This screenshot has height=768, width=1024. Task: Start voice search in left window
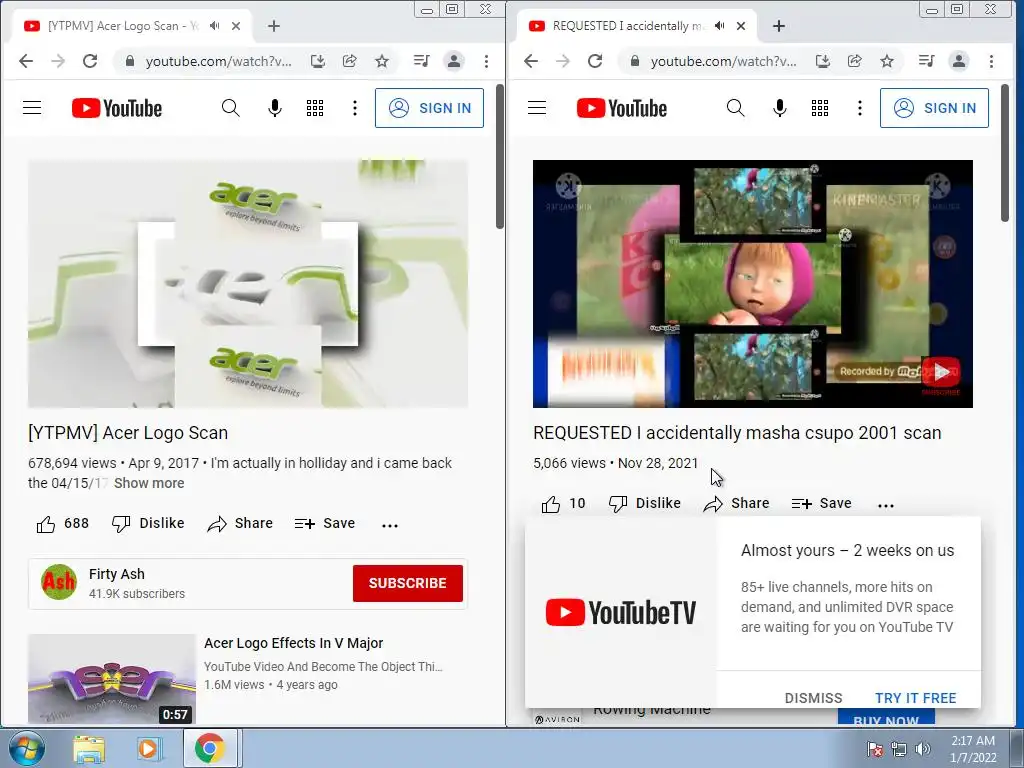(275, 108)
